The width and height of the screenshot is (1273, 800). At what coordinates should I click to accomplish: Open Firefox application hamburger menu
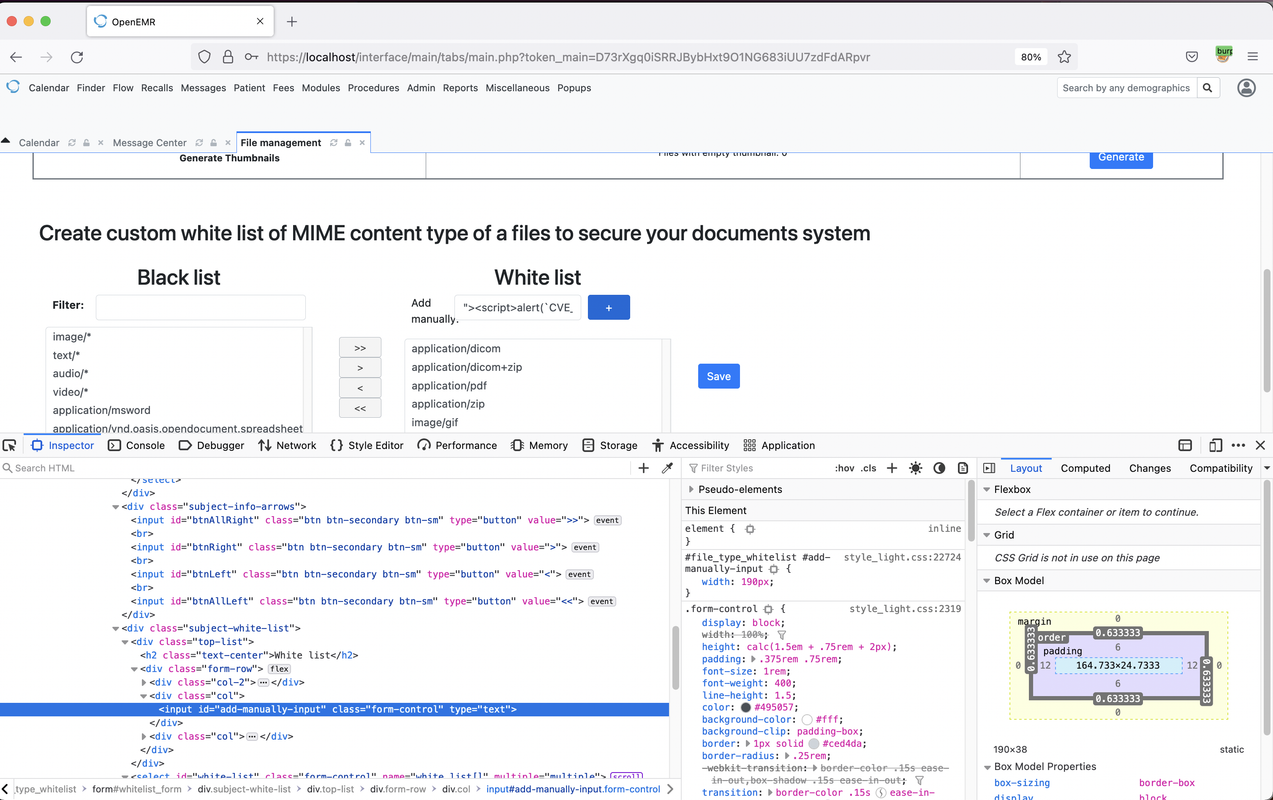1252,57
